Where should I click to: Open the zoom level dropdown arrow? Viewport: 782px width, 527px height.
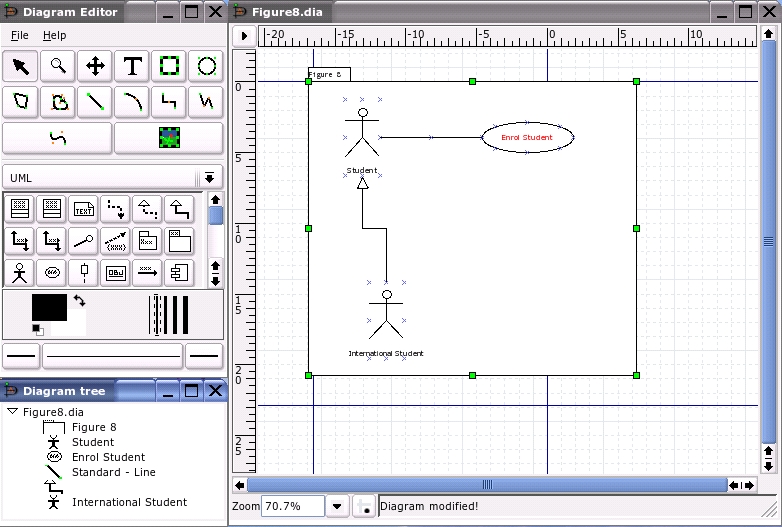(x=337, y=506)
